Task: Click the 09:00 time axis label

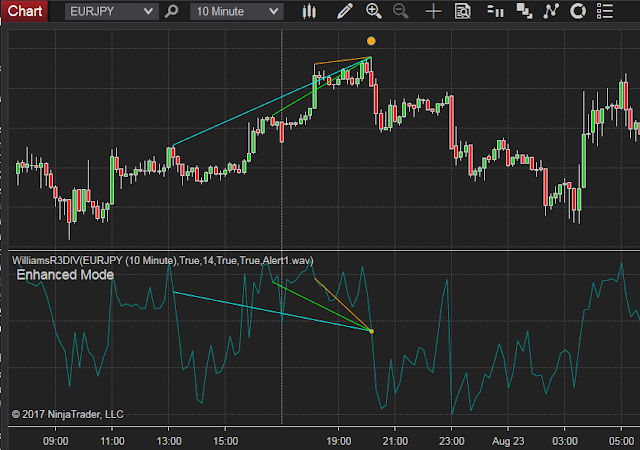Action: click(56, 441)
